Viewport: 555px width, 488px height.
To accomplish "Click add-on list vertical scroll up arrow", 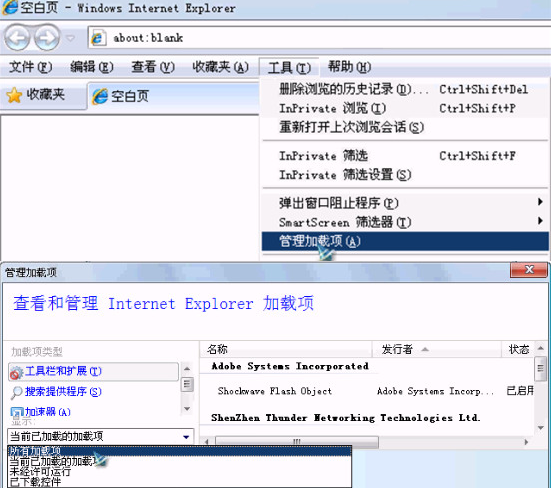I will click(x=540, y=348).
